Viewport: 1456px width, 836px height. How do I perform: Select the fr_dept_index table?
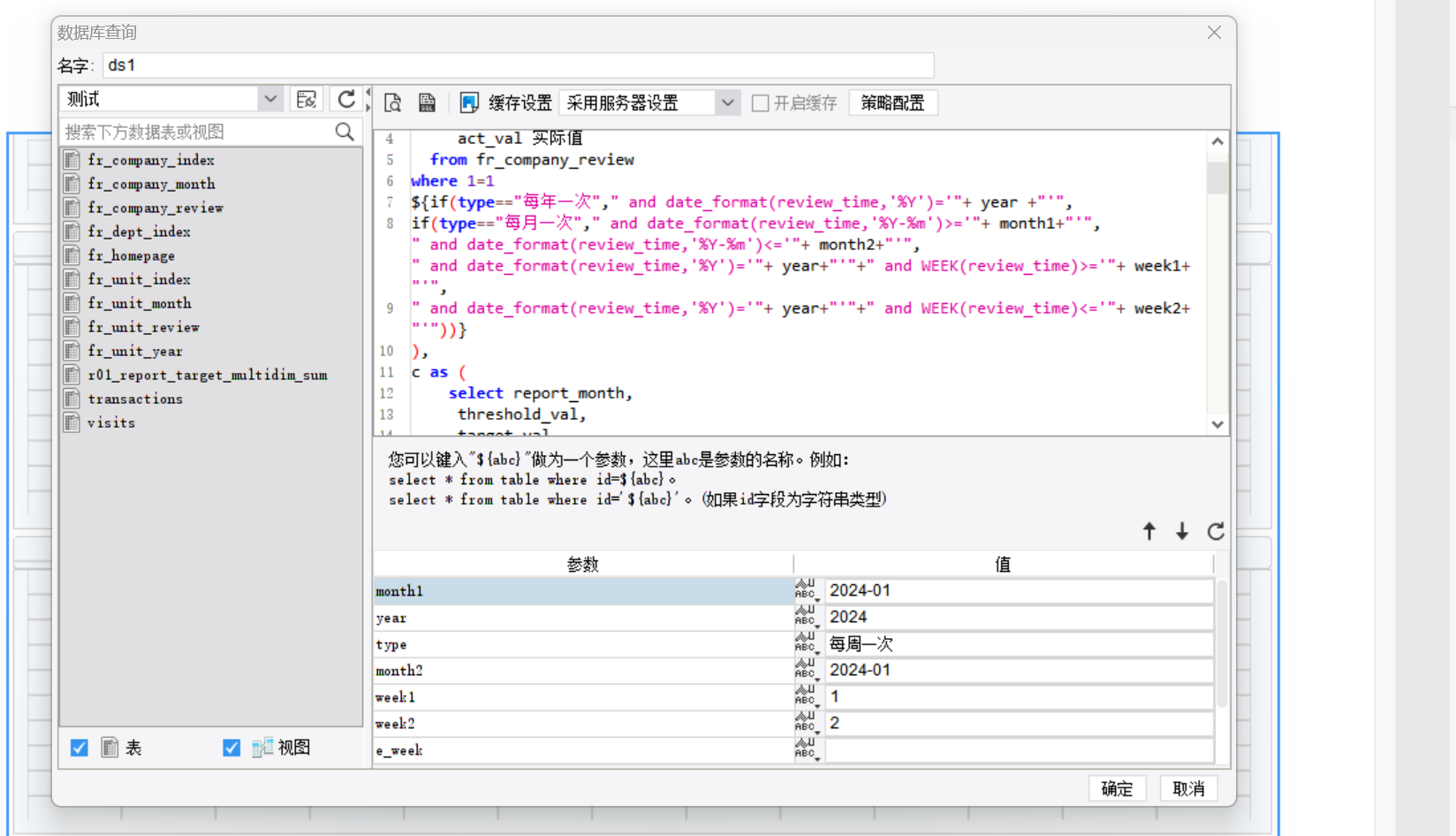[x=139, y=232]
